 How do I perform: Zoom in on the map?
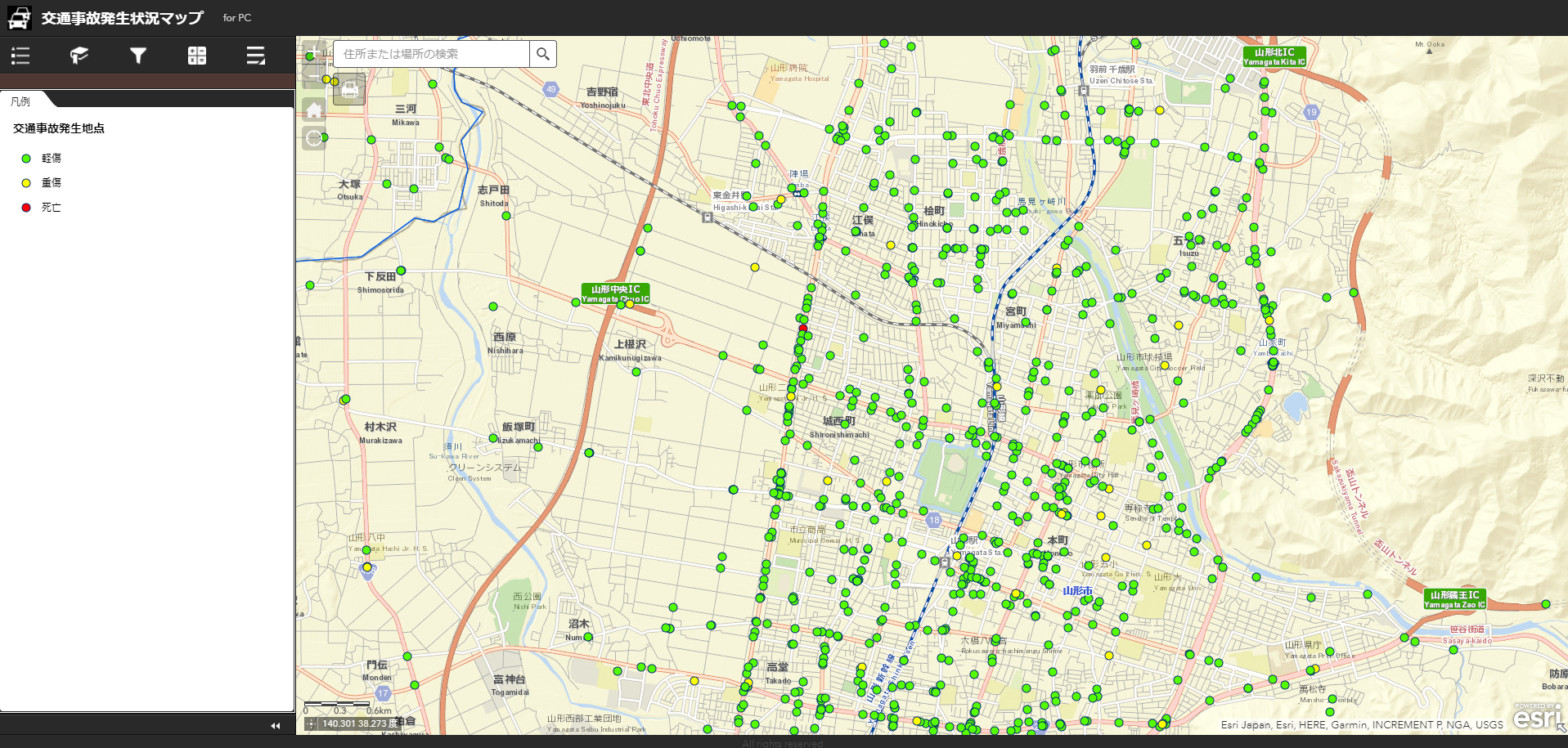(x=314, y=52)
